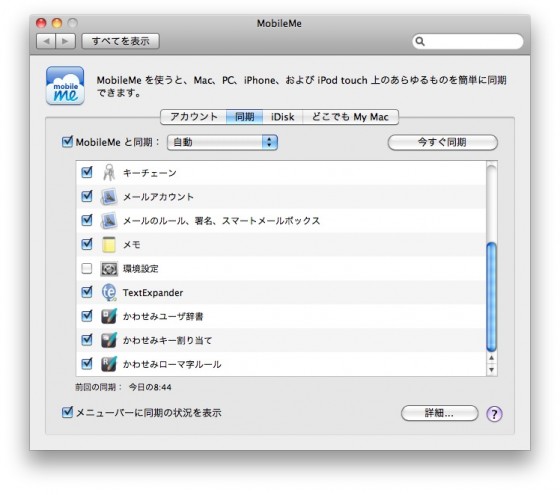This screenshot has height=495, width=560.
Task: Switch to the アカウント tab
Action: click(194, 117)
